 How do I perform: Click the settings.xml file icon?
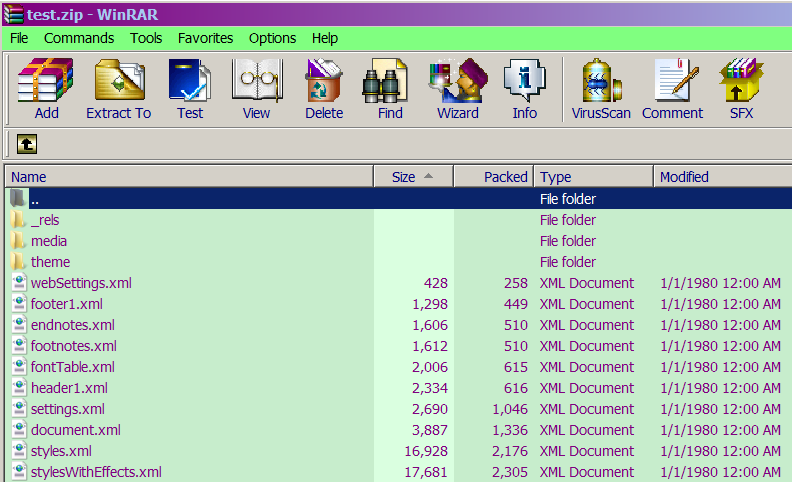click(x=19, y=408)
